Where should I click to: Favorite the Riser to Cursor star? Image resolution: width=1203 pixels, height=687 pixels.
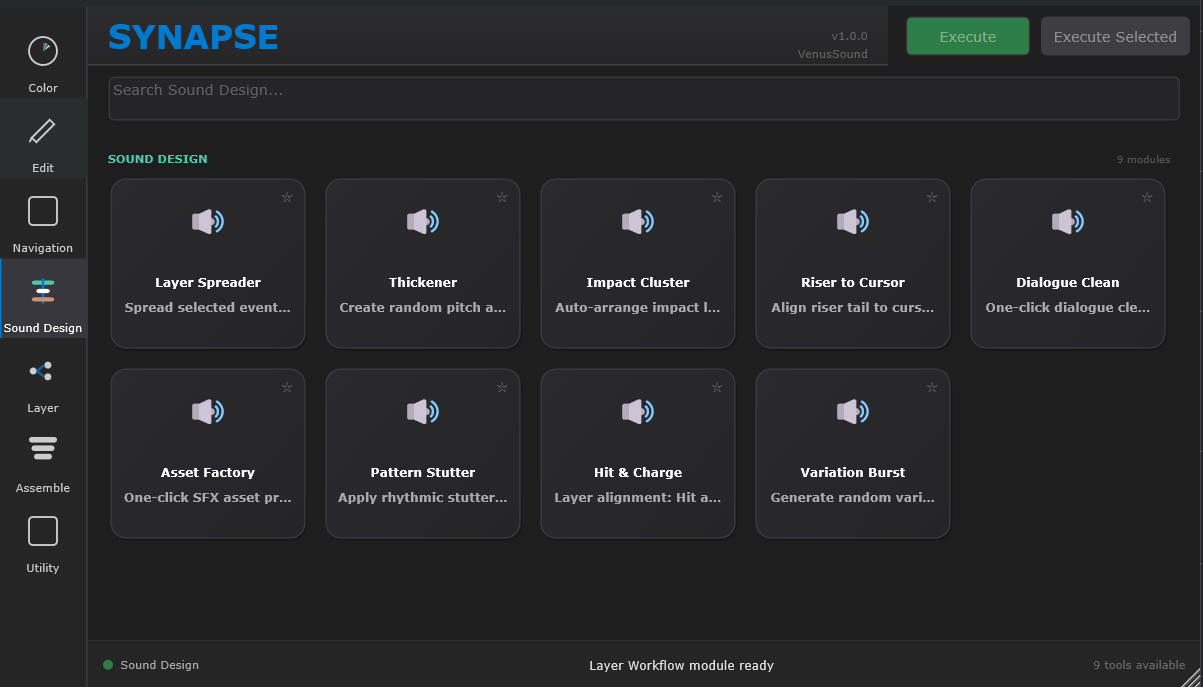[x=932, y=197]
